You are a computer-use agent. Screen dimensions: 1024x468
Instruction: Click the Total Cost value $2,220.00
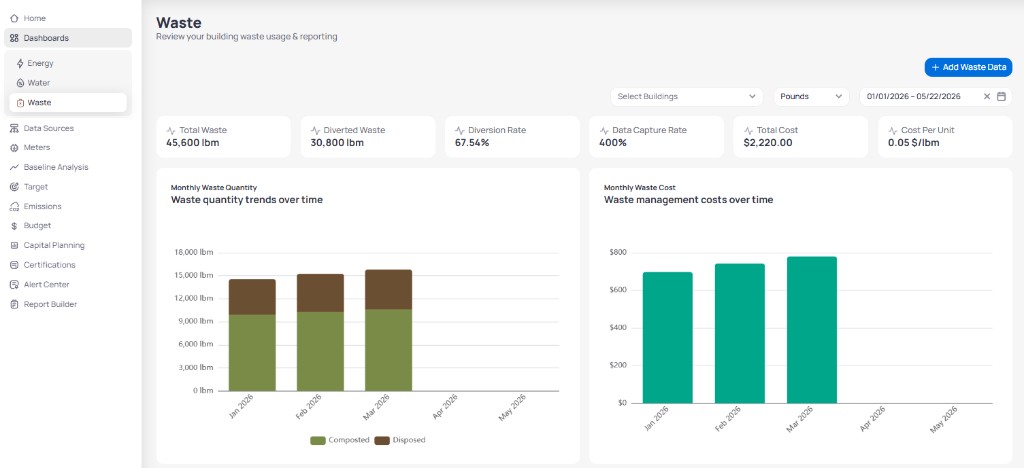coord(768,142)
